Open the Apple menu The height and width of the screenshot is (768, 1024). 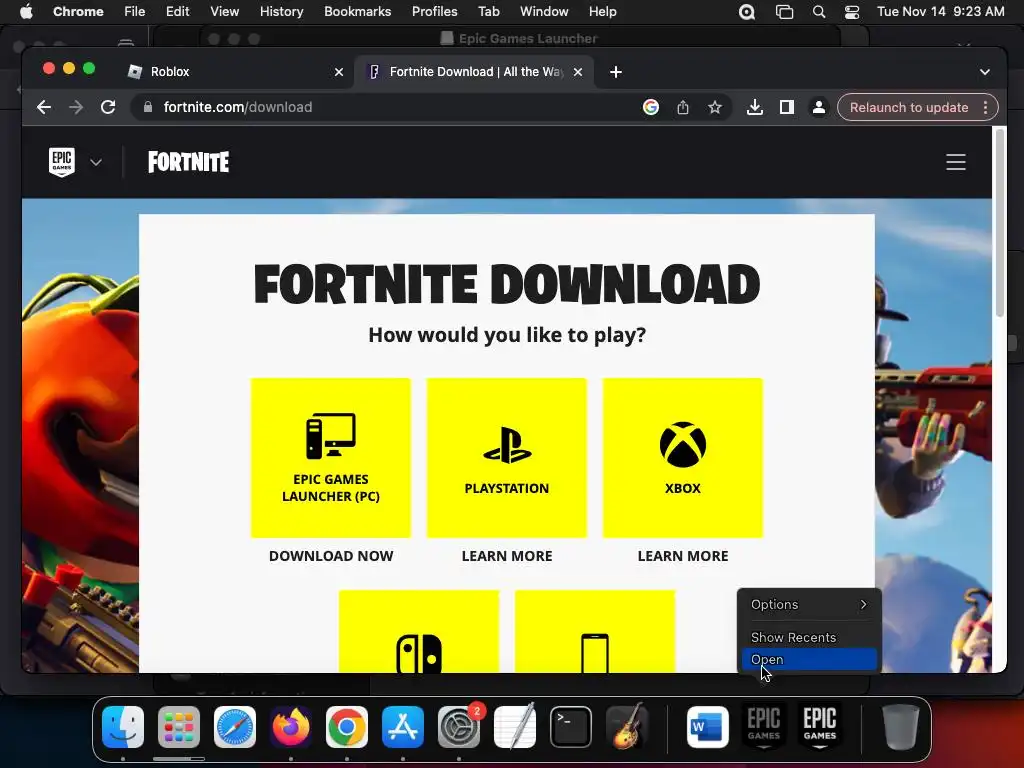coord(26,12)
